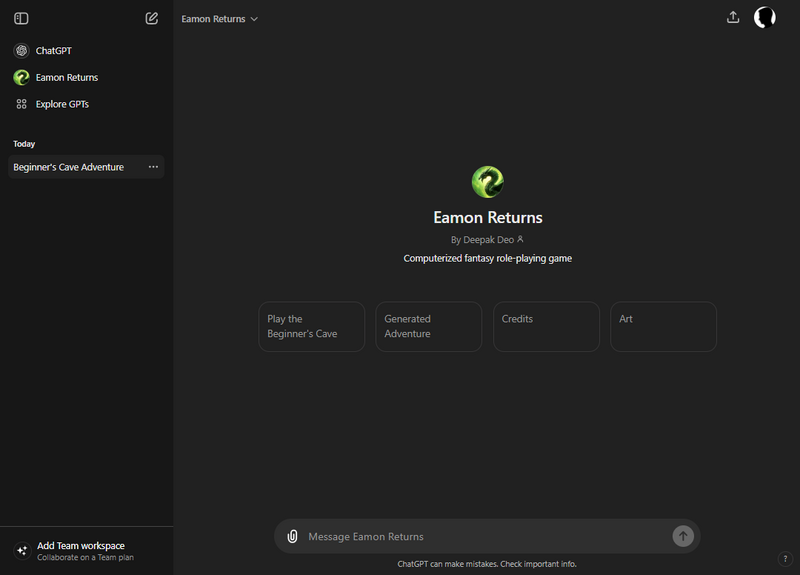The image size is (800, 575).
Task: Click the Collaborate on a Team plan text
Action: coord(85,557)
